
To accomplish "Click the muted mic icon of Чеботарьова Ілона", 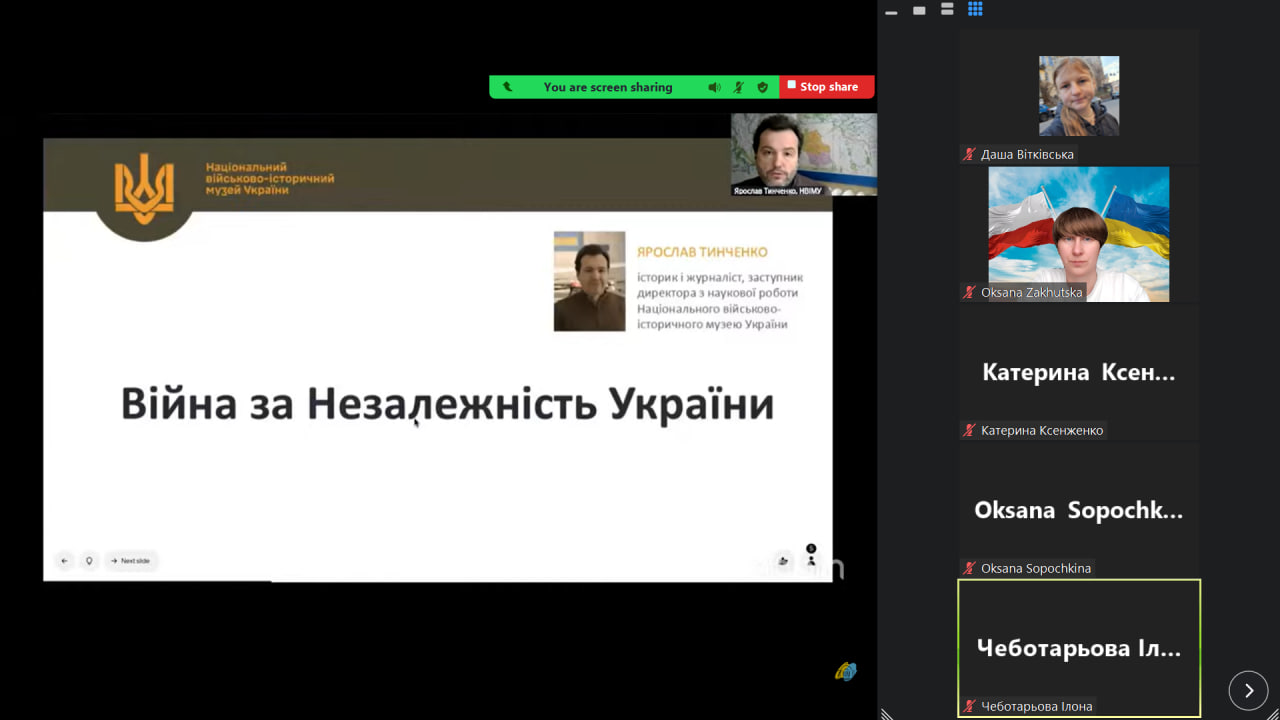I will (x=969, y=706).
